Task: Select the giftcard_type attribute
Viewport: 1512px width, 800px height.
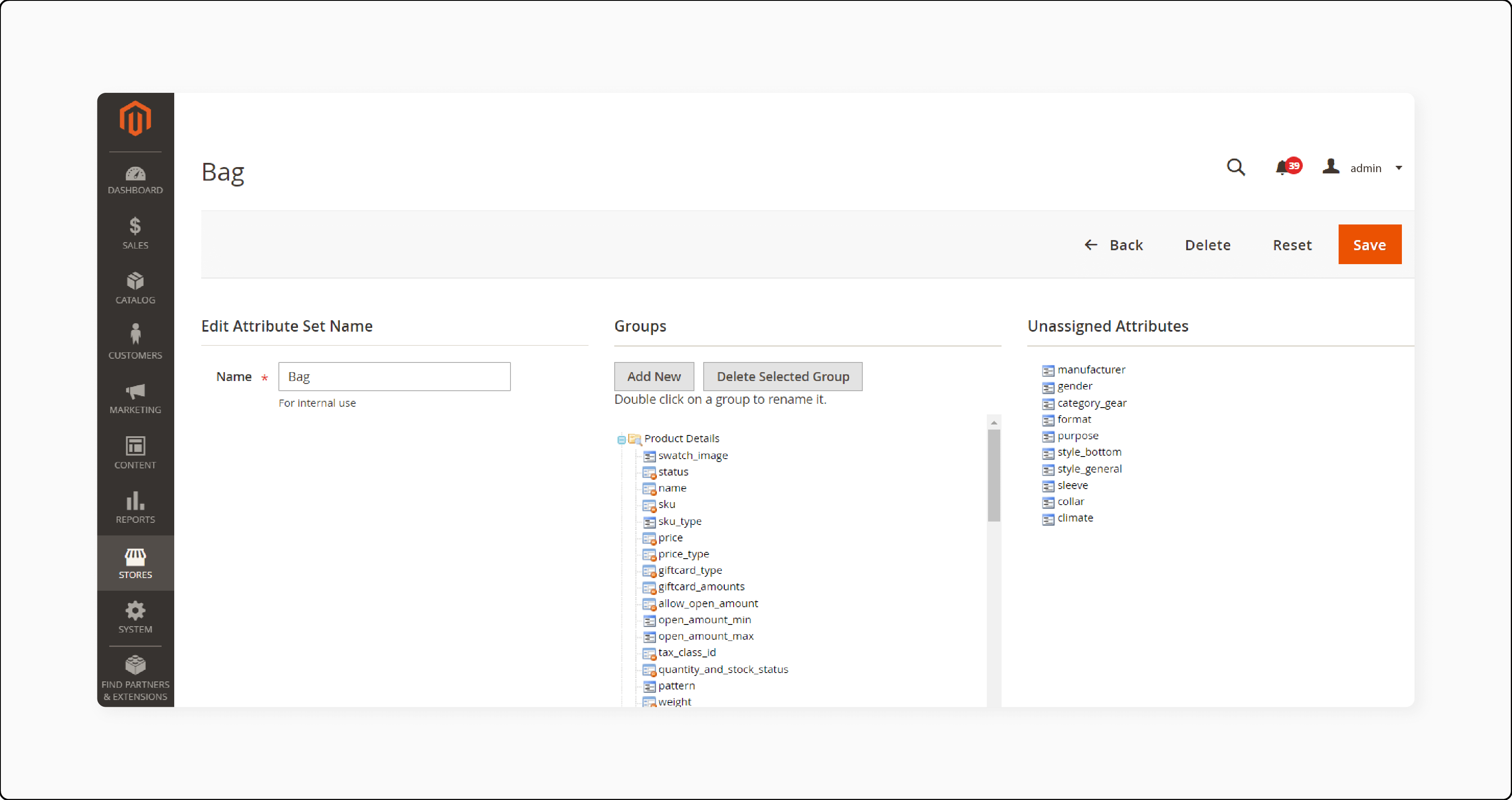Action: (x=683, y=570)
